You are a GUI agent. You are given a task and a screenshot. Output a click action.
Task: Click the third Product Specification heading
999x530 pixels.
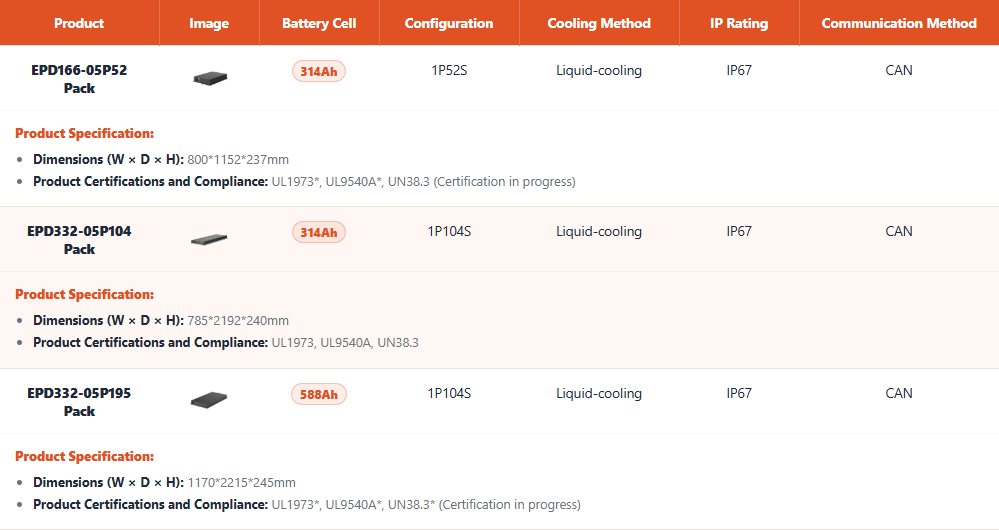pyautogui.click(x=85, y=456)
